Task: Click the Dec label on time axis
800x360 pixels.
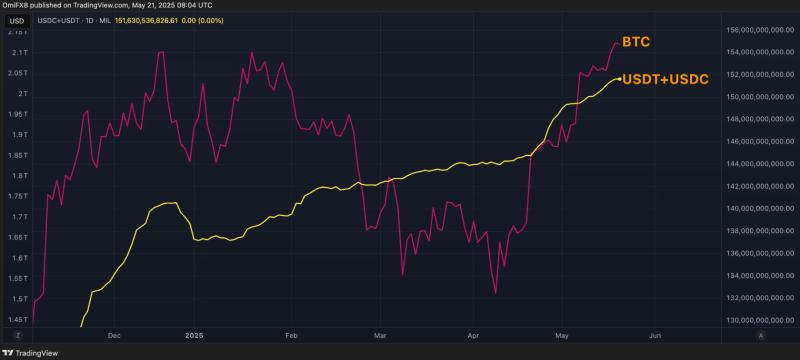Action: (x=114, y=336)
